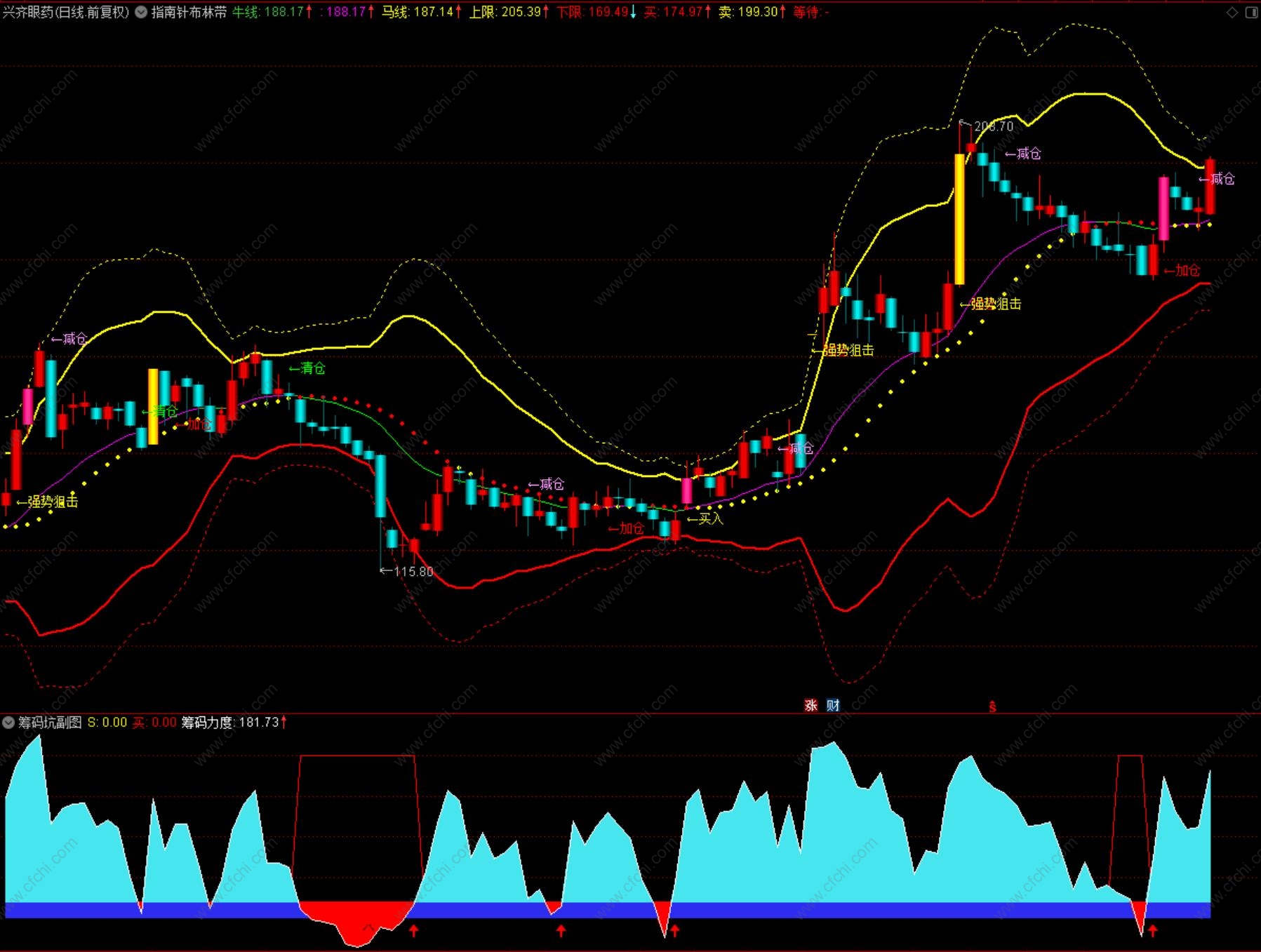
Task: Click the red dollar-sign event marker
Action: pyautogui.click(x=992, y=706)
